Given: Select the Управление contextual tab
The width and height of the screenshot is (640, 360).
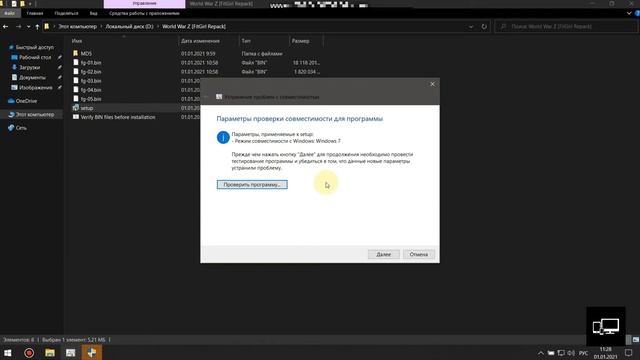Looking at the screenshot, I should tap(144, 4).
